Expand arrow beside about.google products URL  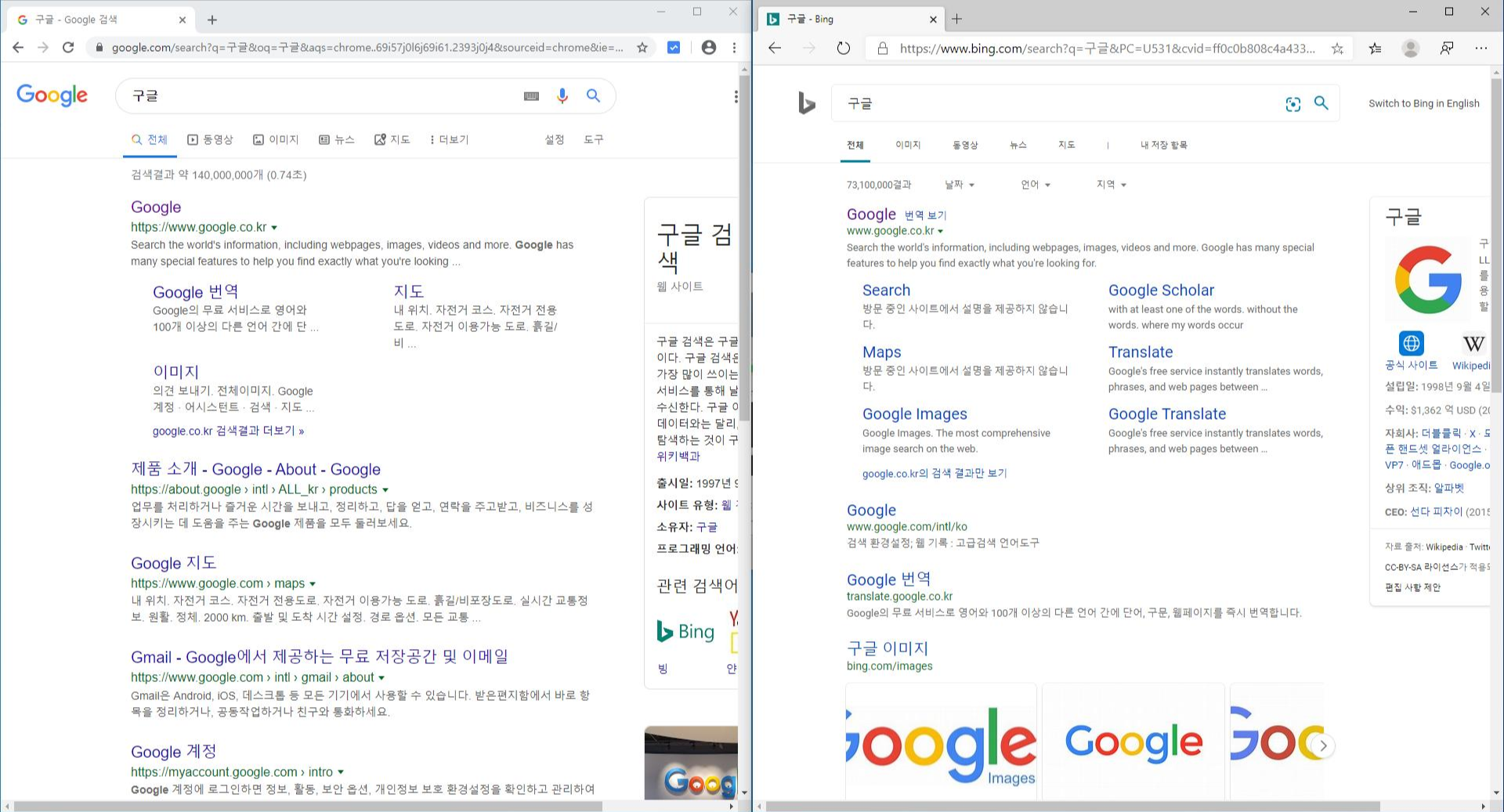click(x=385, y=490)
